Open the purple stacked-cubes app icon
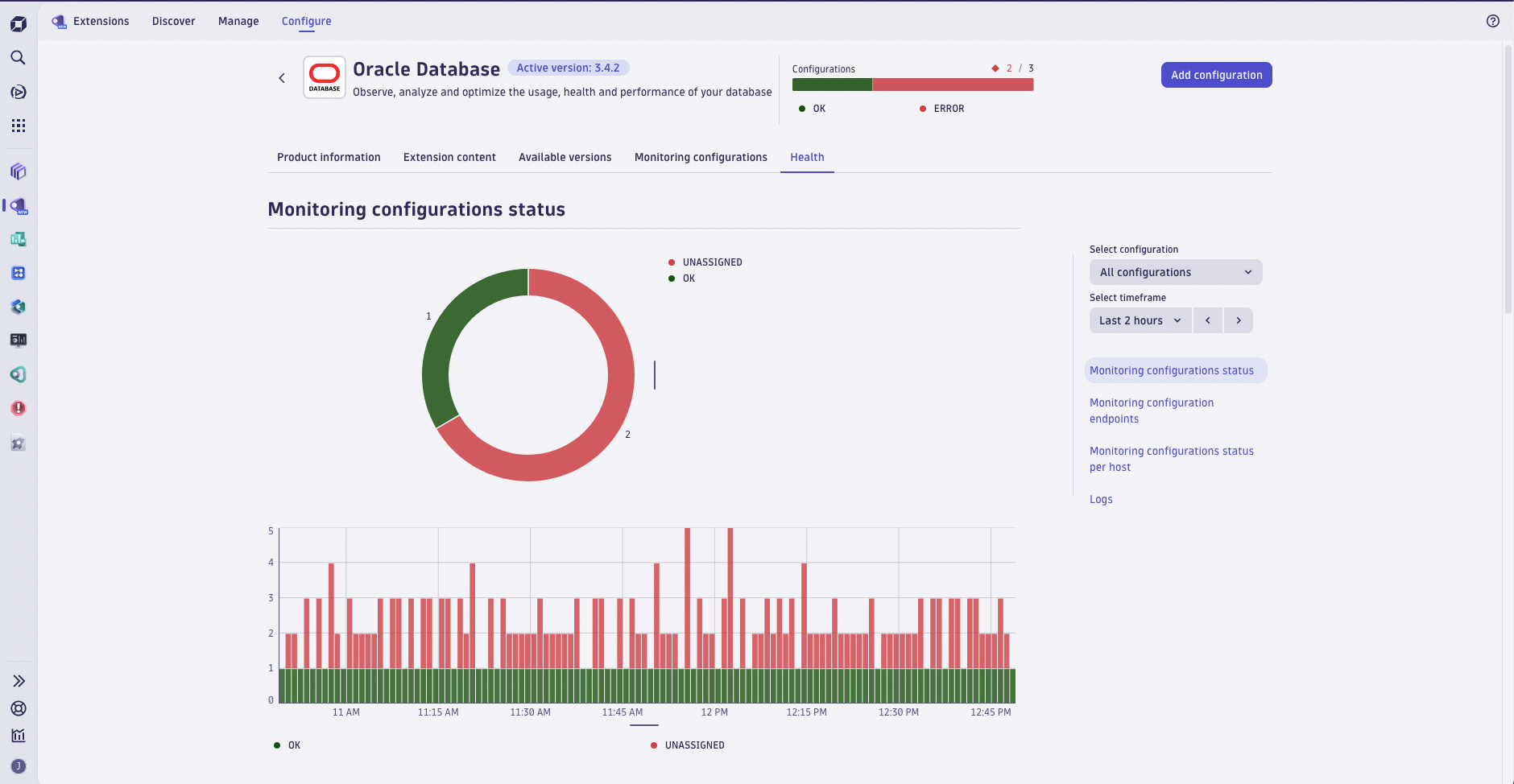 click(19, 171)
